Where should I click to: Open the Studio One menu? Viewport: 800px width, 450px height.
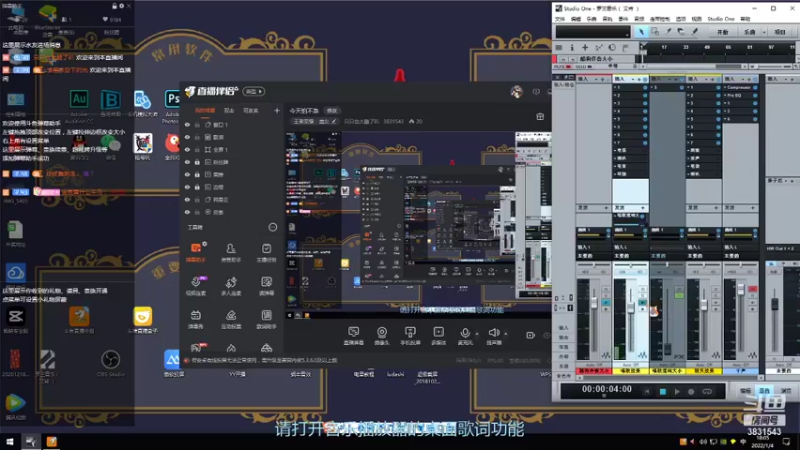pyautogui.click(x=721, y=19)
